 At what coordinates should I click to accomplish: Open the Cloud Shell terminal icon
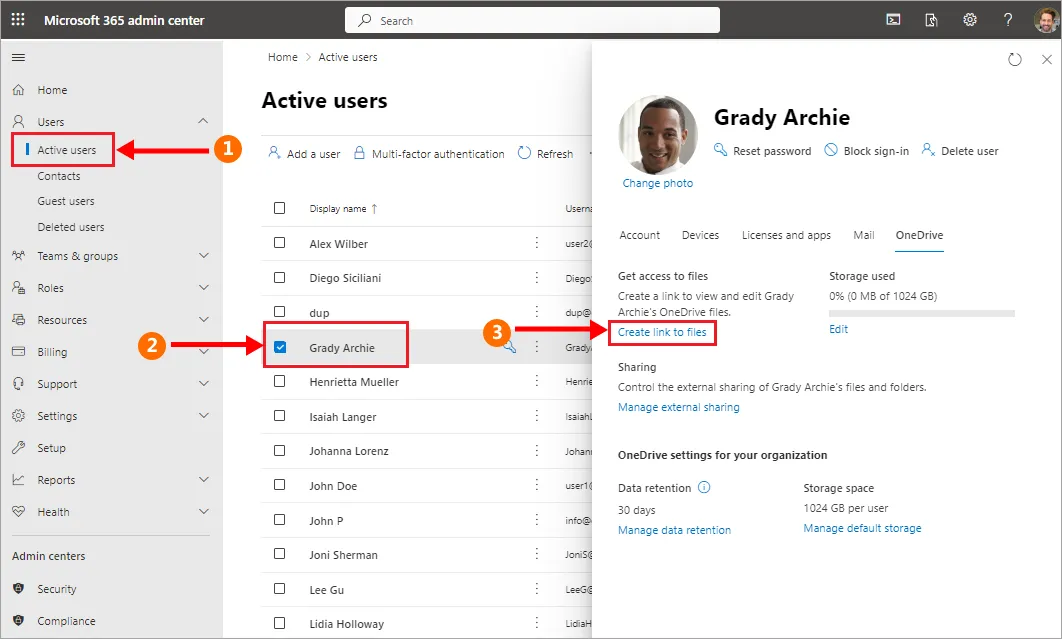(x=893, y=20)
